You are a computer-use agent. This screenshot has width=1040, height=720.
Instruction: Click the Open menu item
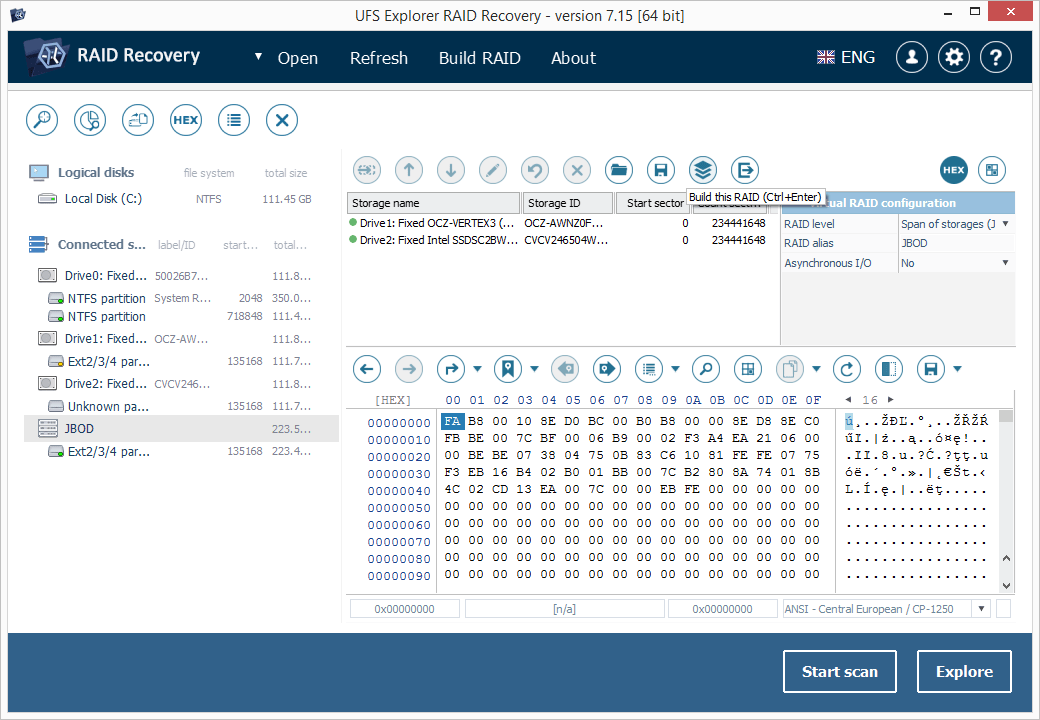pos(298,58)
